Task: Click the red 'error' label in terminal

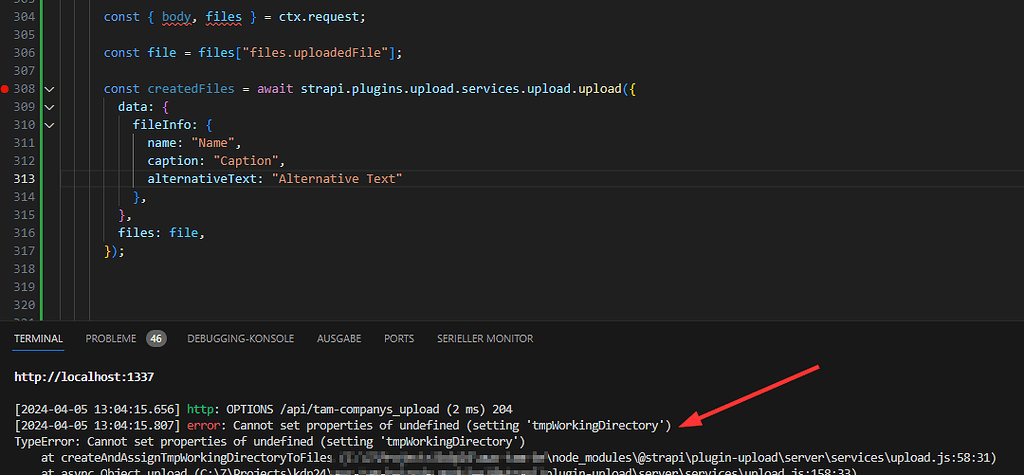Action: pos(205,426)
